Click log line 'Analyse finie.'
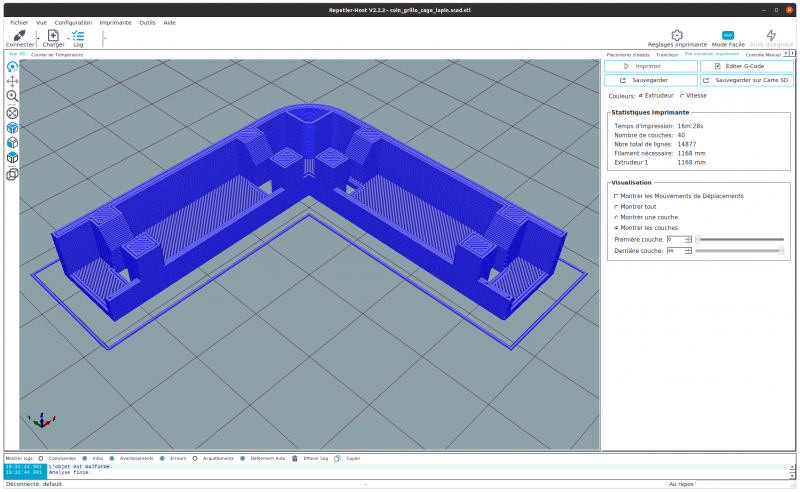 point(70,472)
